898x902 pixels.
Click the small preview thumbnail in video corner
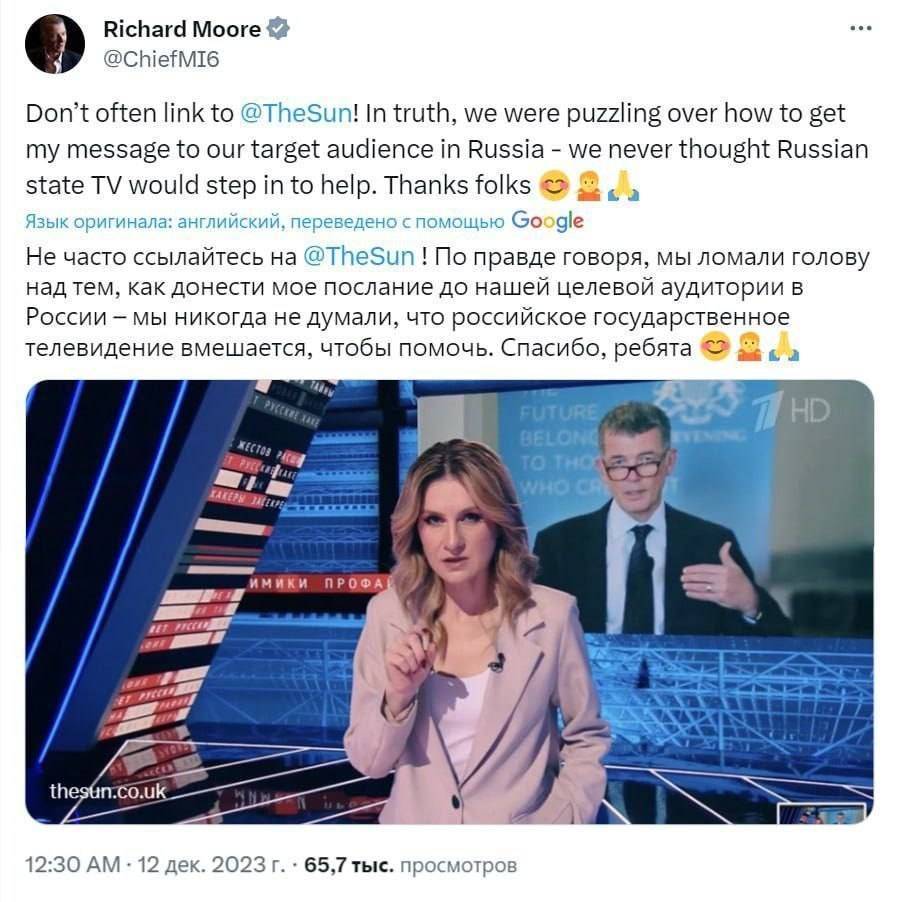pyautogui.click(x=821, y=813)
